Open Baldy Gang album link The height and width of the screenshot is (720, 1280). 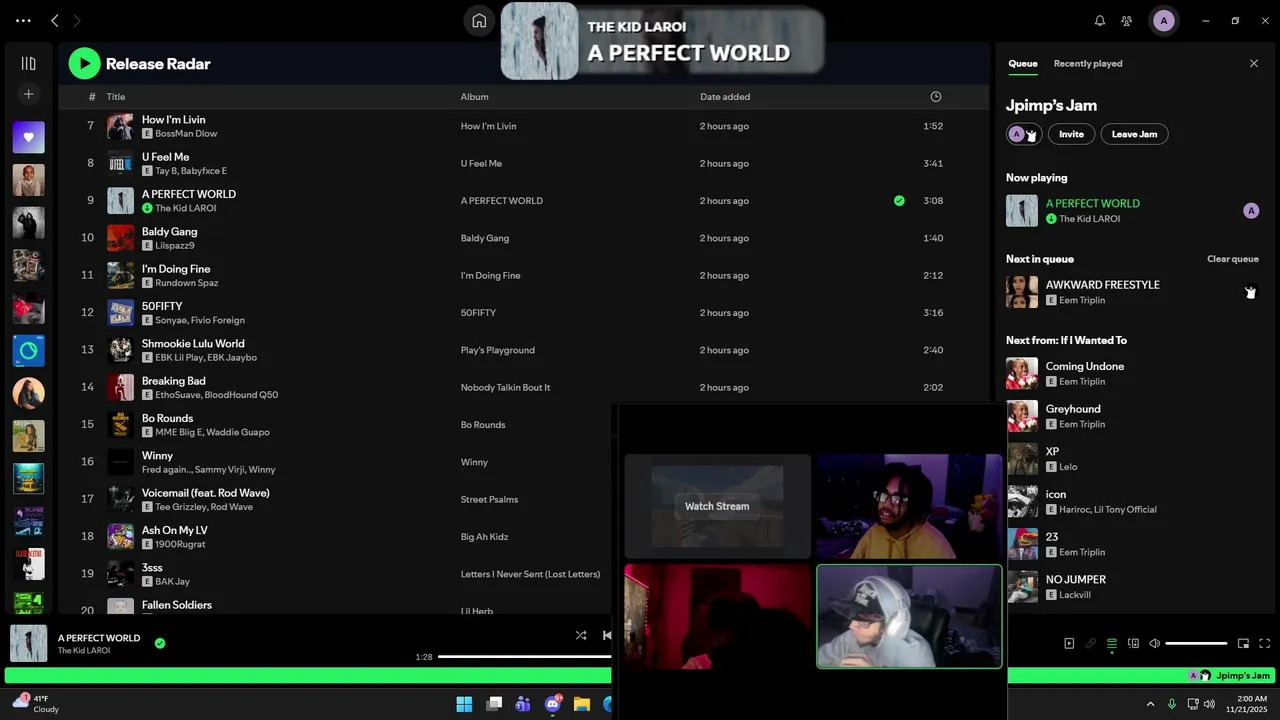point(485,238)
